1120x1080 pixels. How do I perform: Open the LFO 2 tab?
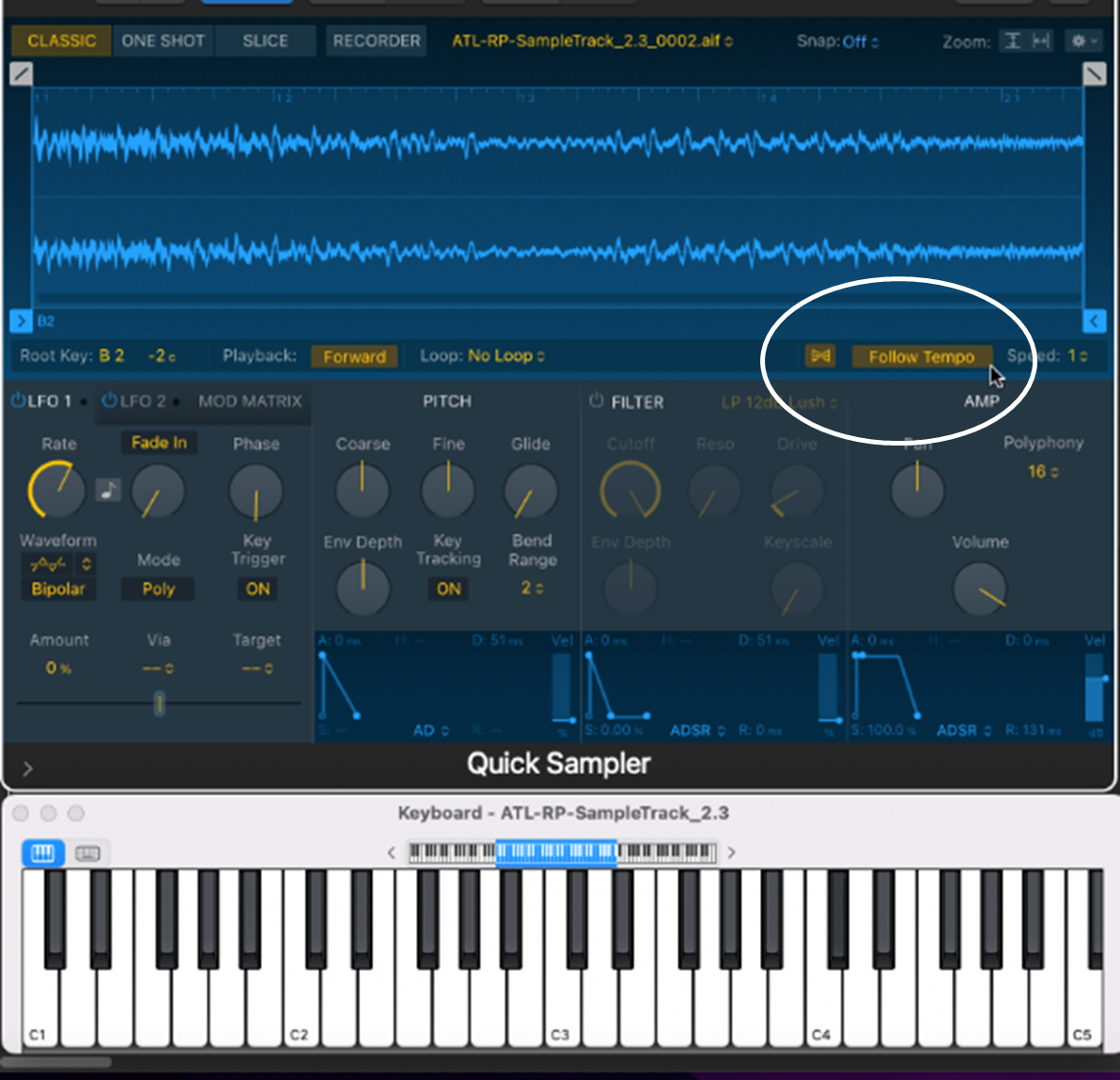click(x=142, y=401)
